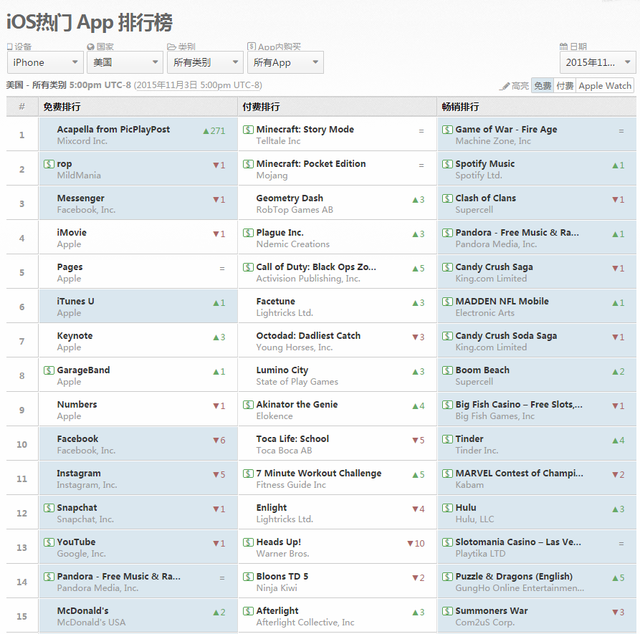Open the iPhone device dropdown
The width and height of the screenshot is (640, 634).
pos(45,62)
